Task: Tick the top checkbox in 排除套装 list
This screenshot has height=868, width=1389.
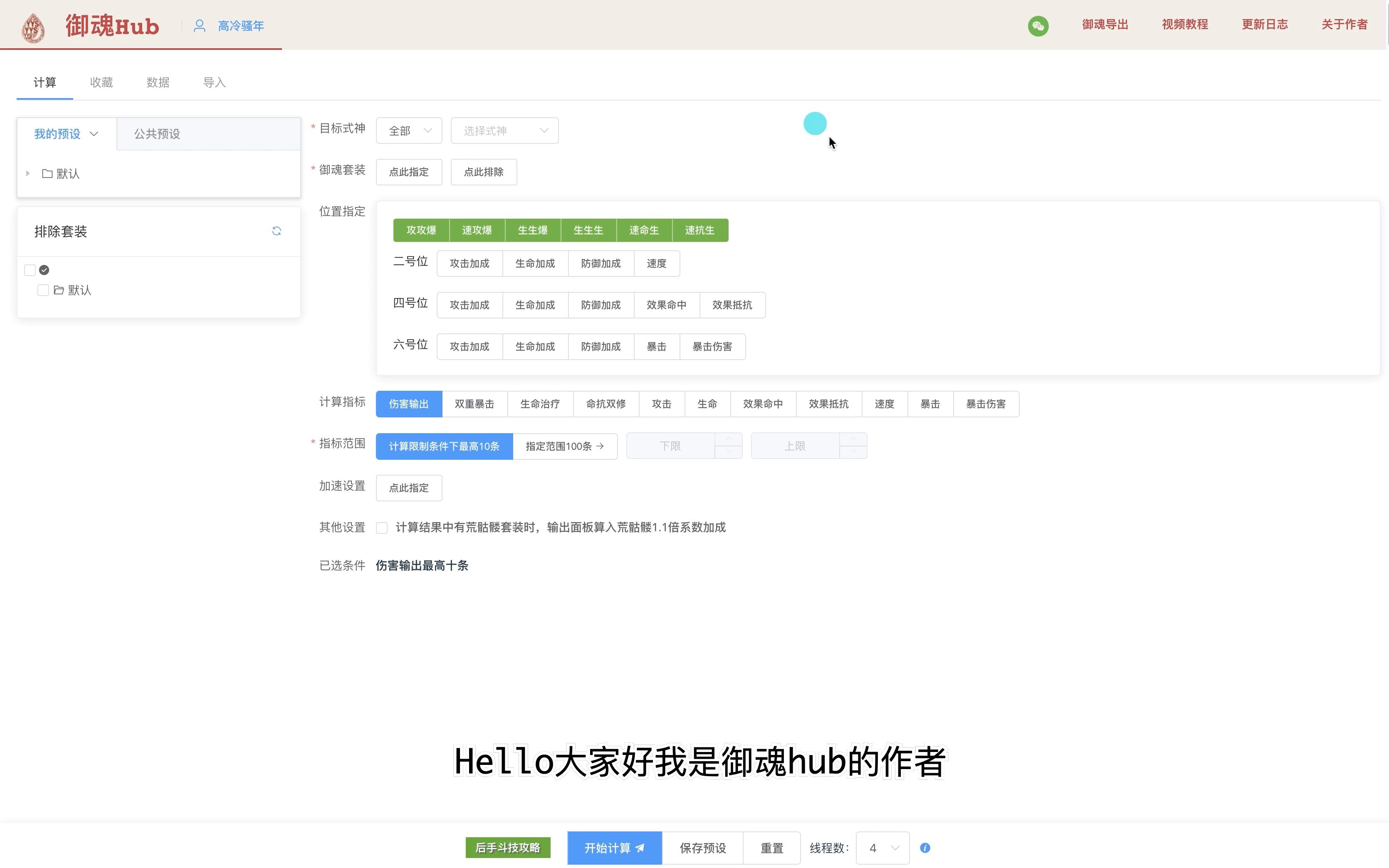Action: tap(30, 270)
